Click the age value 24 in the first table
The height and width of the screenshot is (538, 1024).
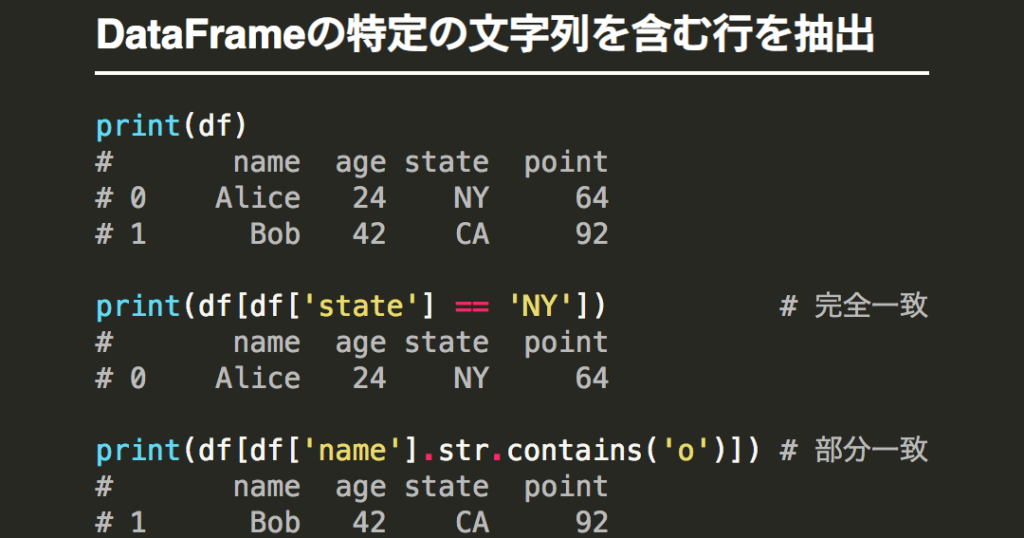(x=368, y=198)
